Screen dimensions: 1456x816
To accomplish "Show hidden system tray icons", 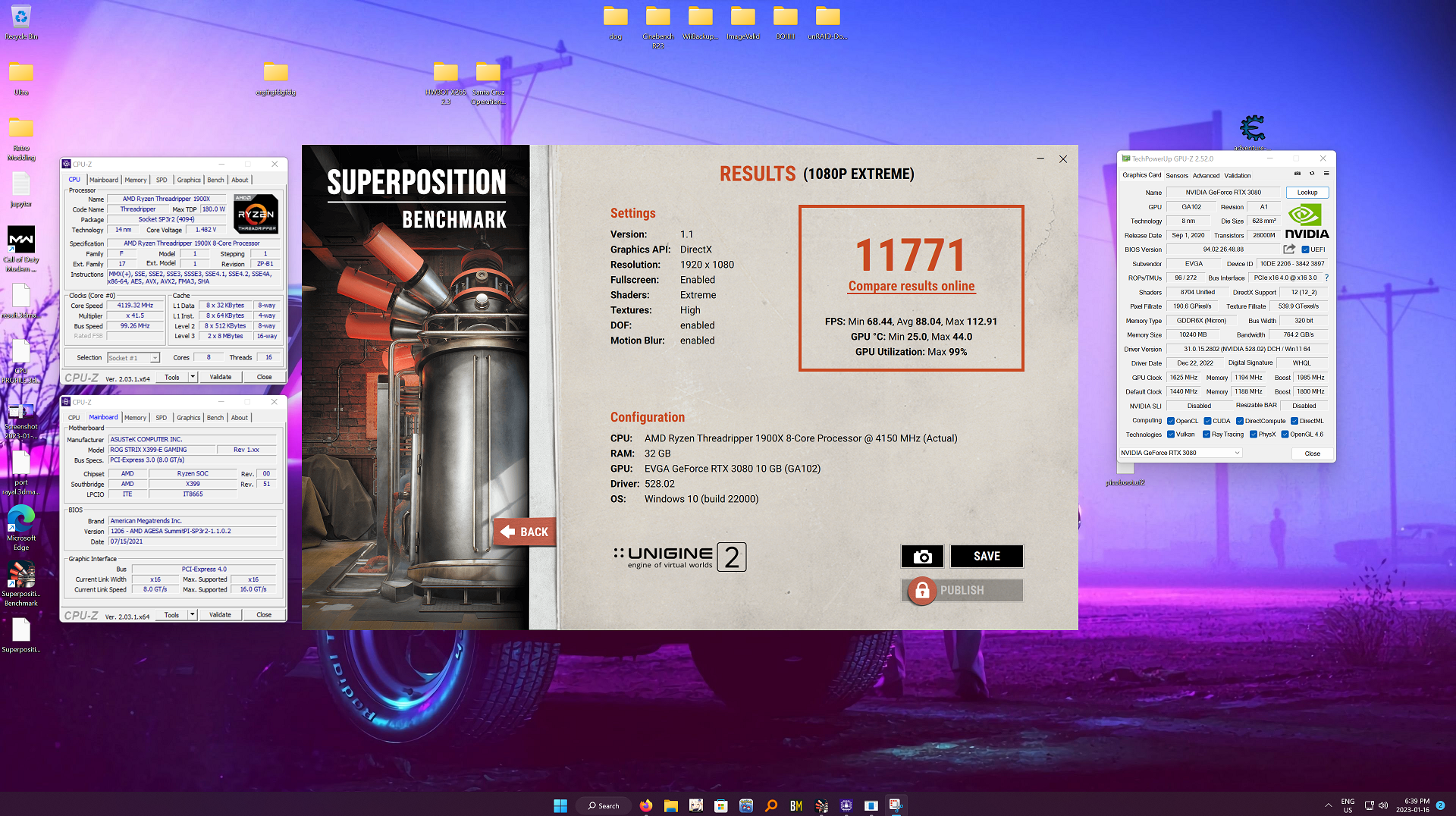I will 1328,805.
